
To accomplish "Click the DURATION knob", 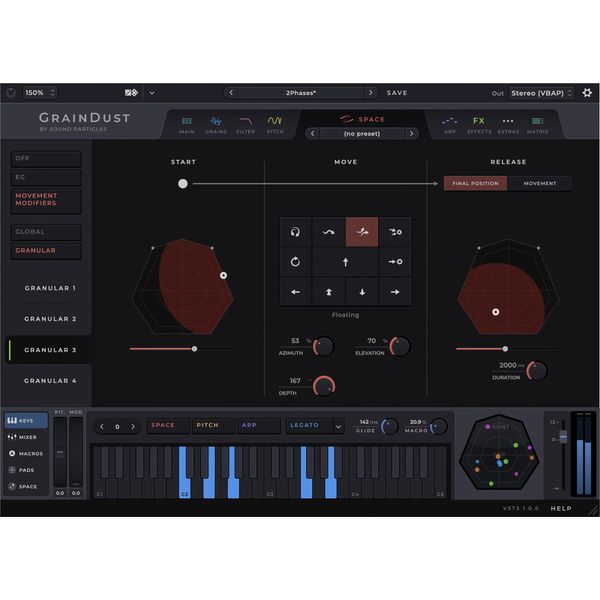I will pyautogui.click(x=537, y=371).
